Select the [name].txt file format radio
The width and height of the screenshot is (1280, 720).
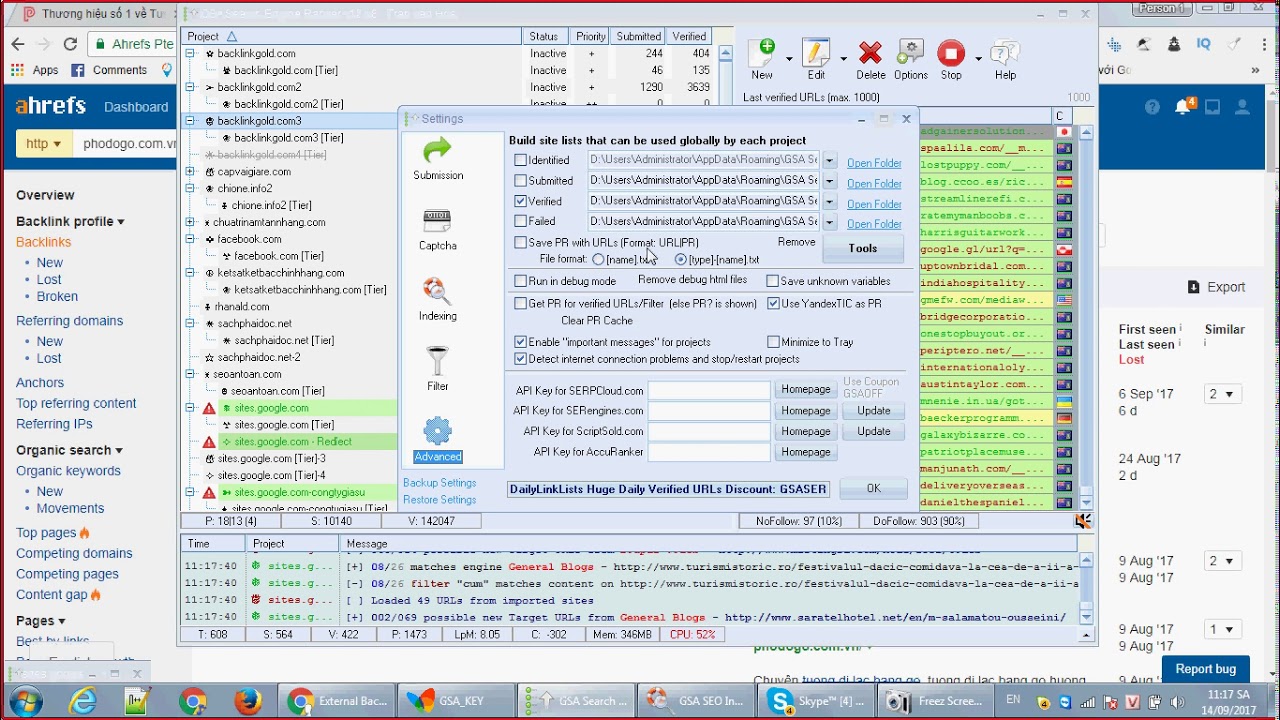[x=598, y=259]
